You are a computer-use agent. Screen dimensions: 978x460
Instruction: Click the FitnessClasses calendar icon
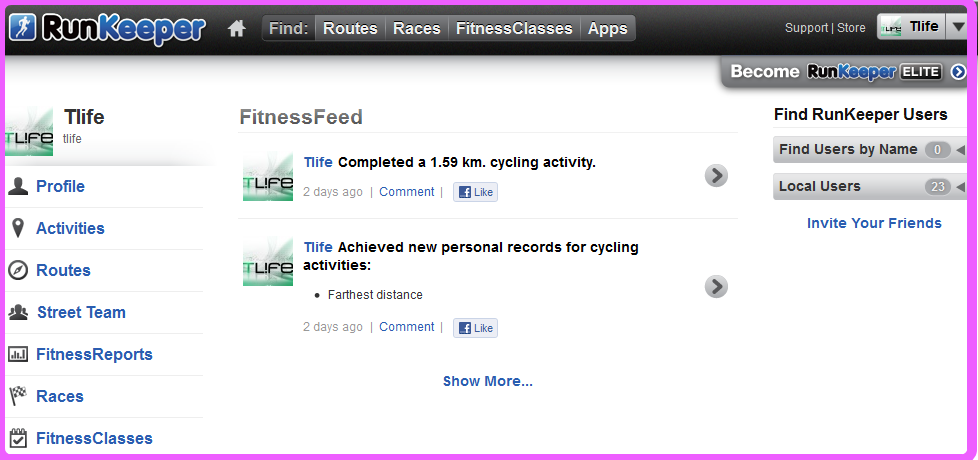[18, 438]
